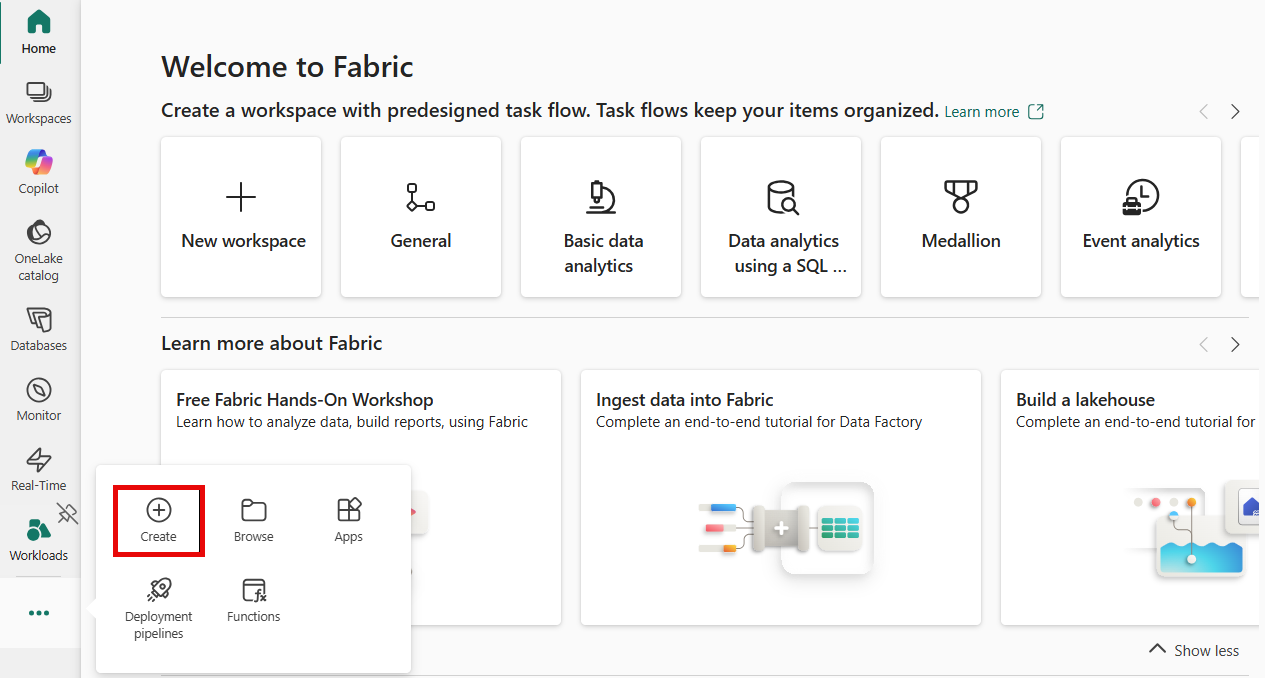The image size is (1265, 678).
Task: Click the Learn more about Fabric heading
Action: 272,343
